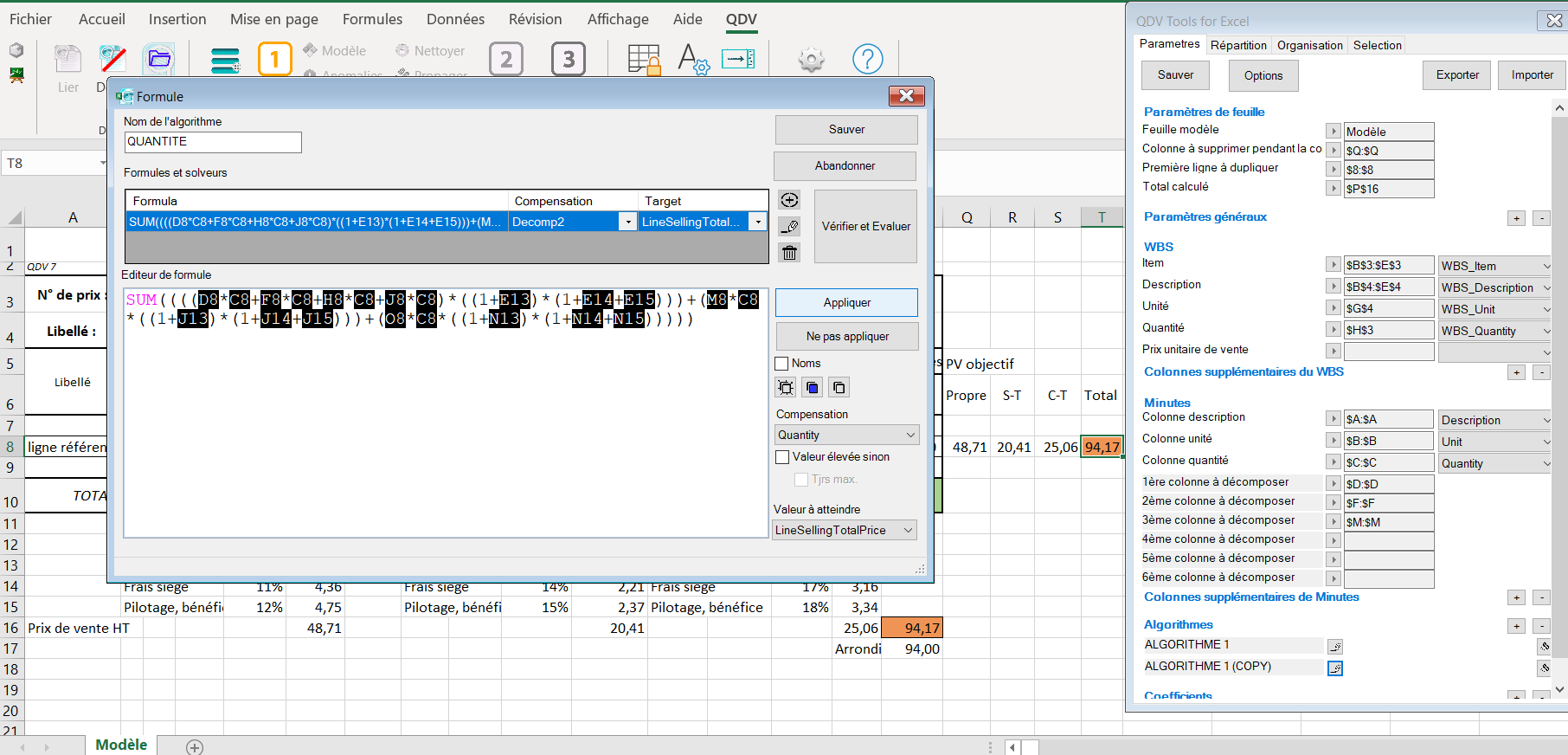The width and height of the screenshot is (1568, 755).
Task: Click the range picker next to Total calculé
Action: (x=1333, y=188)
